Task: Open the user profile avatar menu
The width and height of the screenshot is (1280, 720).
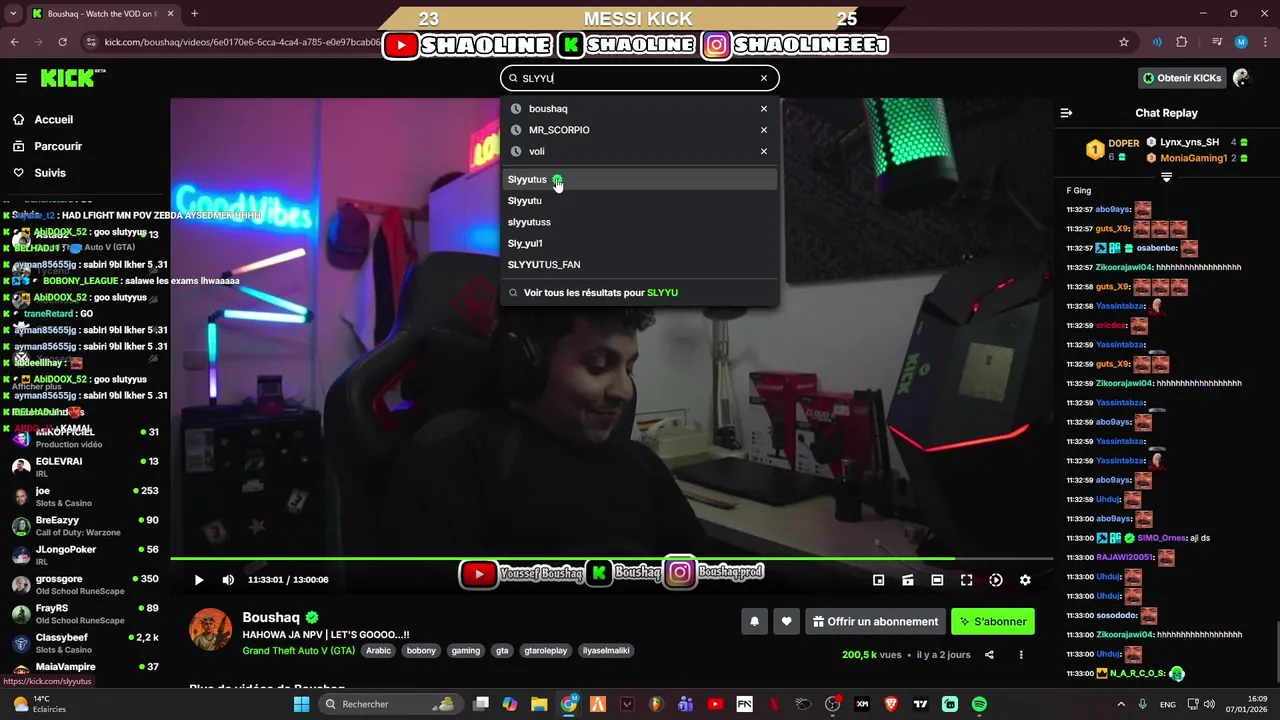Action: (1242, 78)
